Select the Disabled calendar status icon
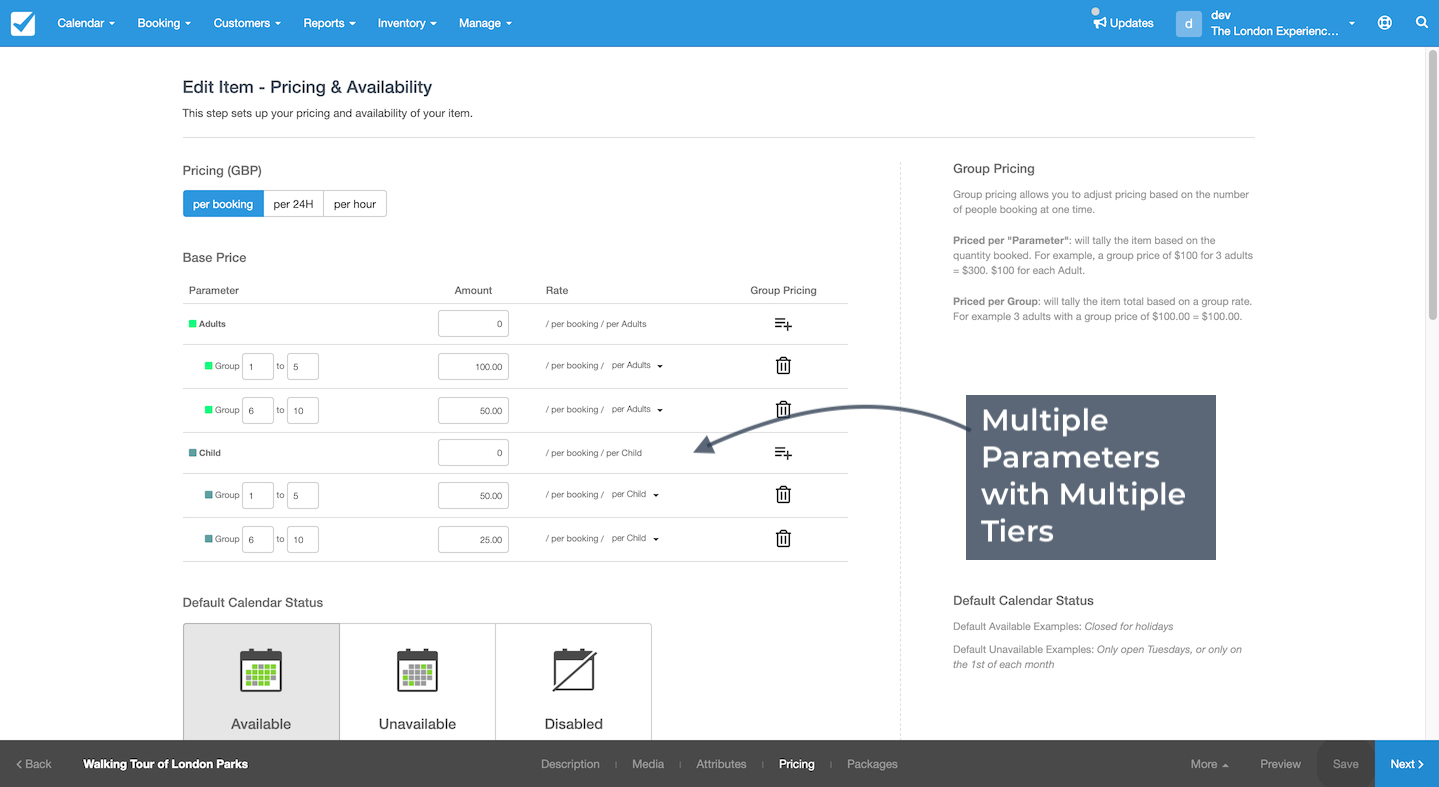1439x787 pixels. click(574, 671)
